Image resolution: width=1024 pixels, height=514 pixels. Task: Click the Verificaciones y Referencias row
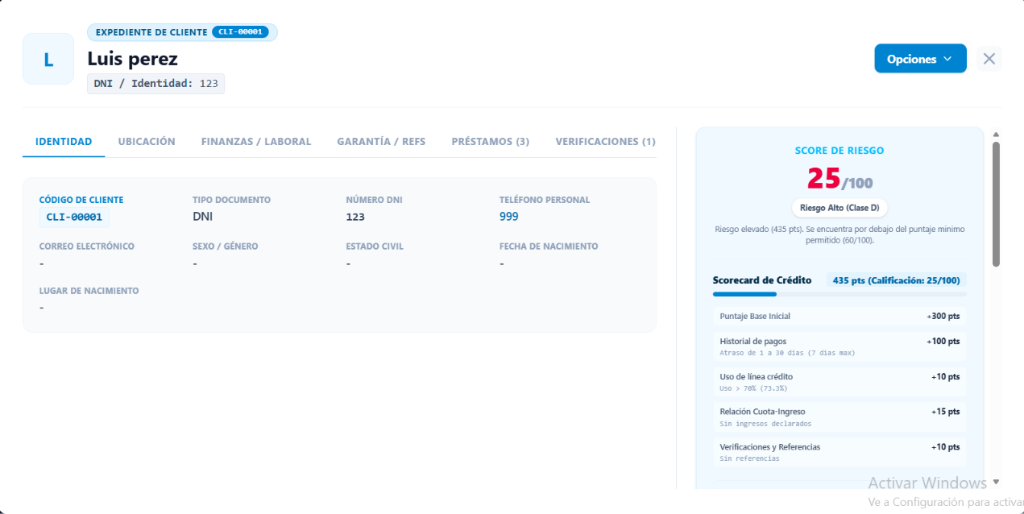[839, 452]
